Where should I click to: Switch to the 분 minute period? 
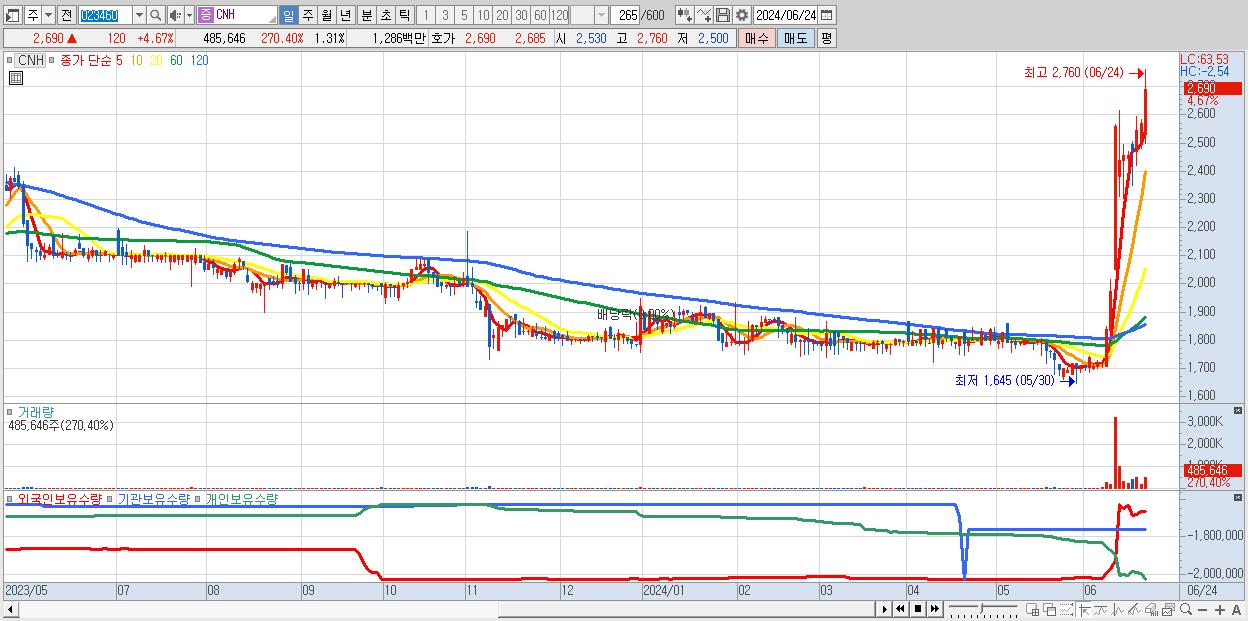click(366, 15)
